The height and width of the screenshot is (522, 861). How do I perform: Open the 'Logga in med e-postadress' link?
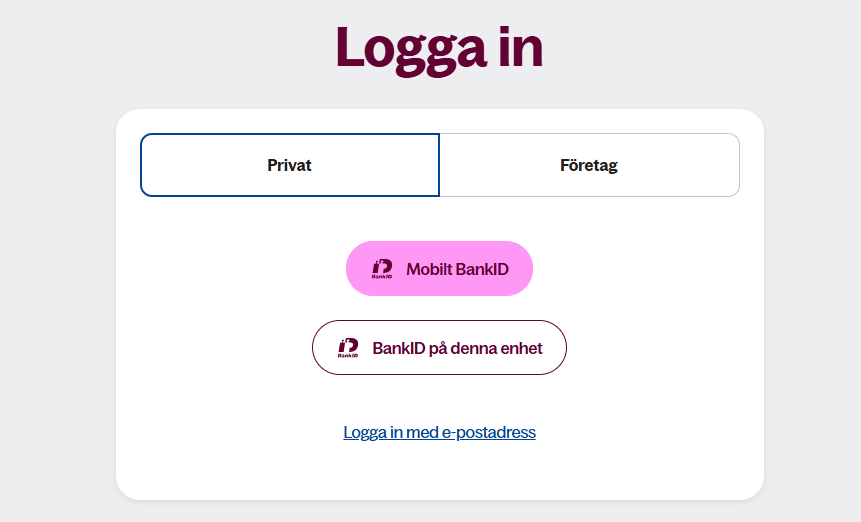[439, 433]
